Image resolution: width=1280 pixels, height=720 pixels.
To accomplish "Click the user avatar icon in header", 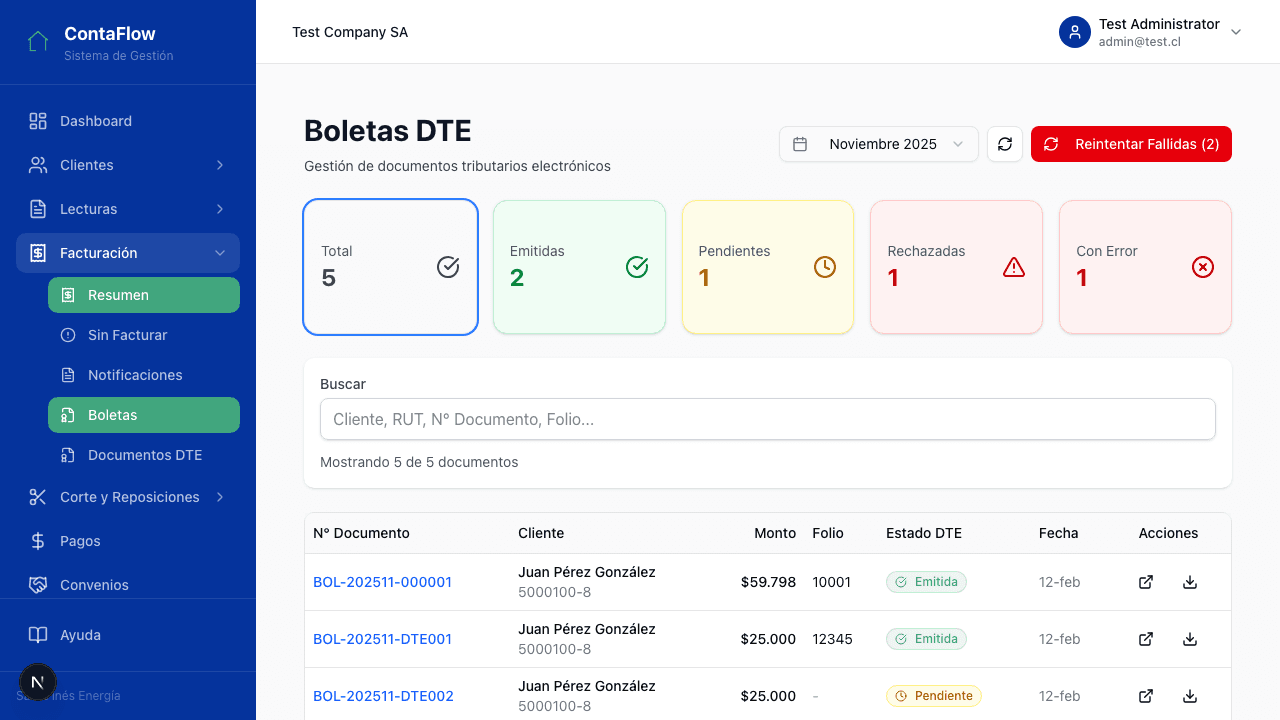I will pos(1075,32).
